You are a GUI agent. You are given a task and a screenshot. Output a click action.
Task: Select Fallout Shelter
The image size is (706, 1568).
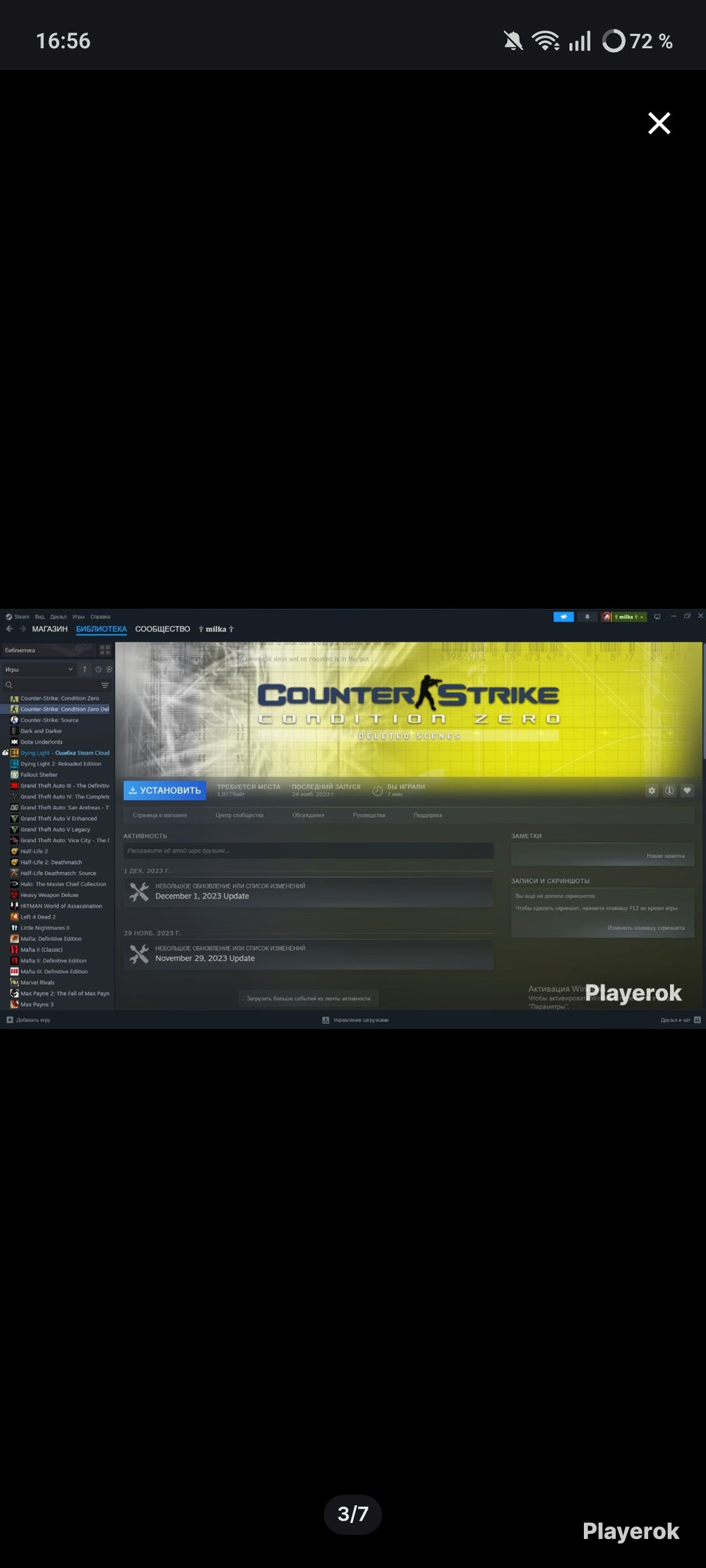point(39,775)
